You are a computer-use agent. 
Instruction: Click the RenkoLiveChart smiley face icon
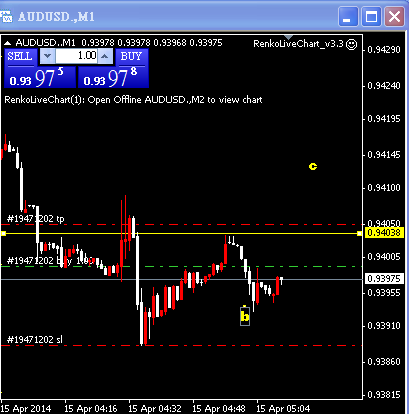[x=351, y=44]
